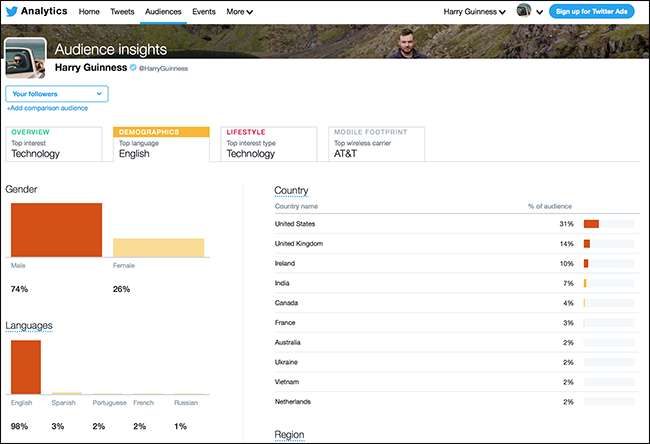Viewport: 650px width, 444px height.
Task: Switch to the Mobile Footprint tab
Action: 376,144
